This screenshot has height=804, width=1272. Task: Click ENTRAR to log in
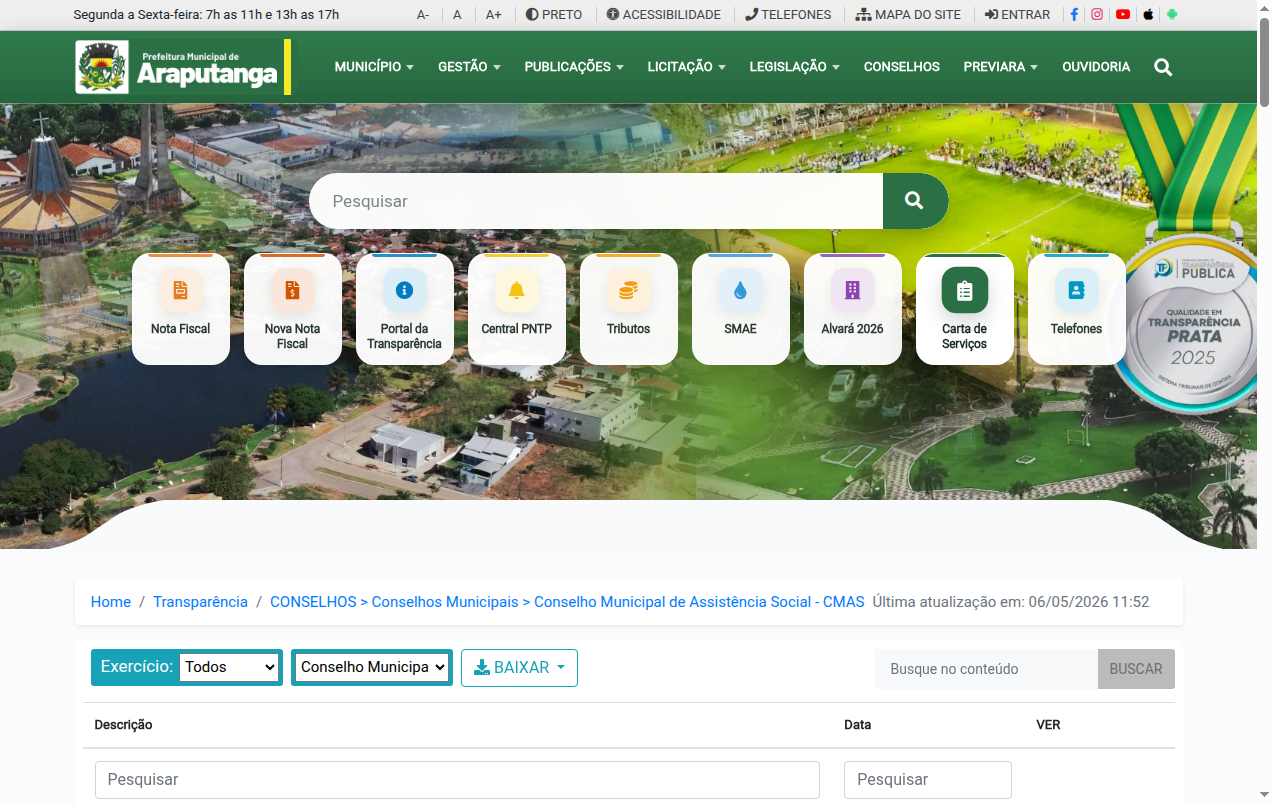point(1017,15)
